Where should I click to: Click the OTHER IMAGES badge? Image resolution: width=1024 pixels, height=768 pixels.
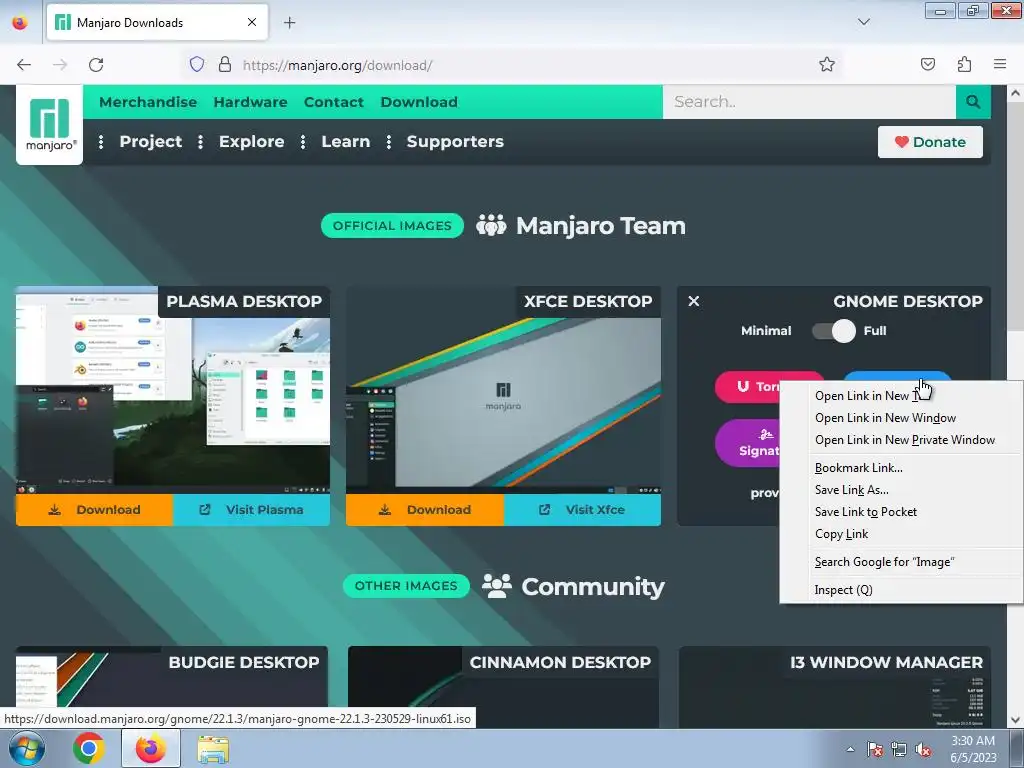[x=406, y=586]
